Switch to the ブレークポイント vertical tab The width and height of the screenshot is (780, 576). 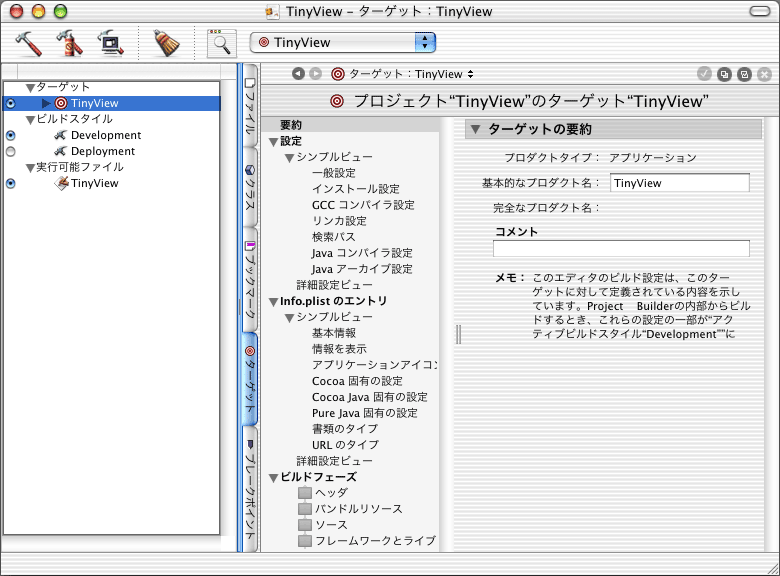250,486
